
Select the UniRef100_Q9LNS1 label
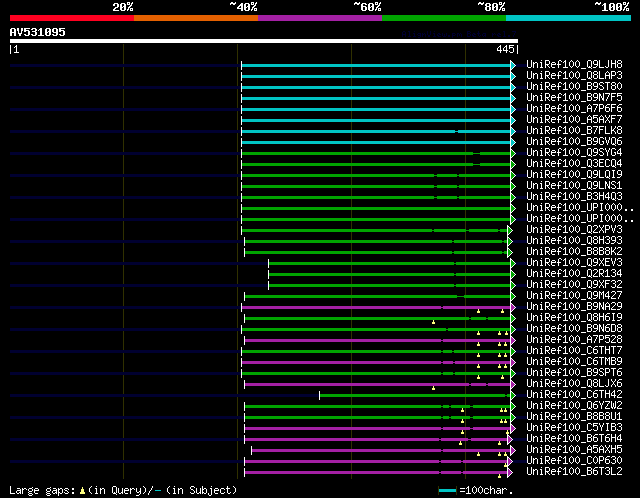(x=574, y=186)
